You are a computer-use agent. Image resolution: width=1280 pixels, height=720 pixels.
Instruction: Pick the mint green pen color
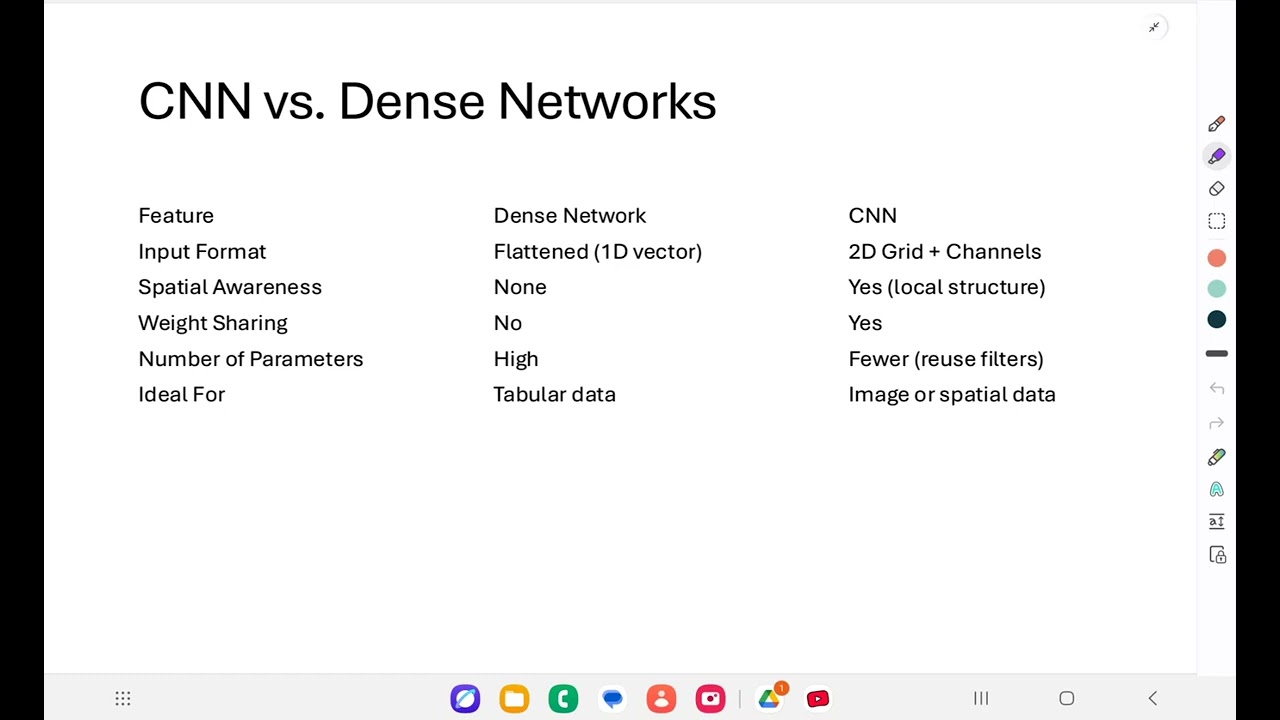(1216, 289)
